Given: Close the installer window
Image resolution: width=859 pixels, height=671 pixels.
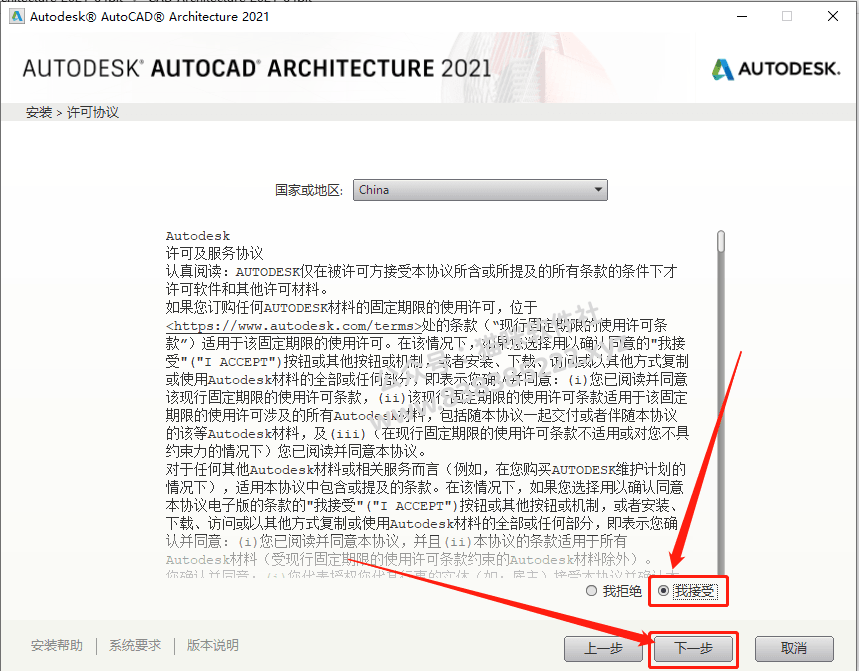Looking at the screenshot, I should [833, 16].
